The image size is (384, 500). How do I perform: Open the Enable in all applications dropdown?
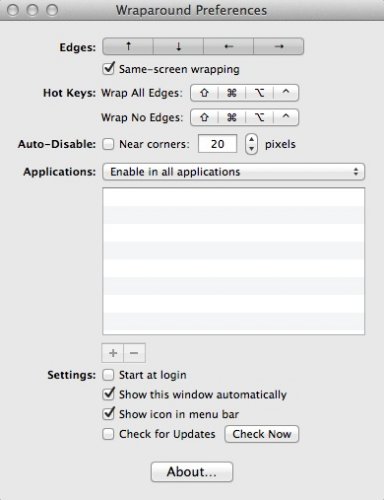click(233, 172)
